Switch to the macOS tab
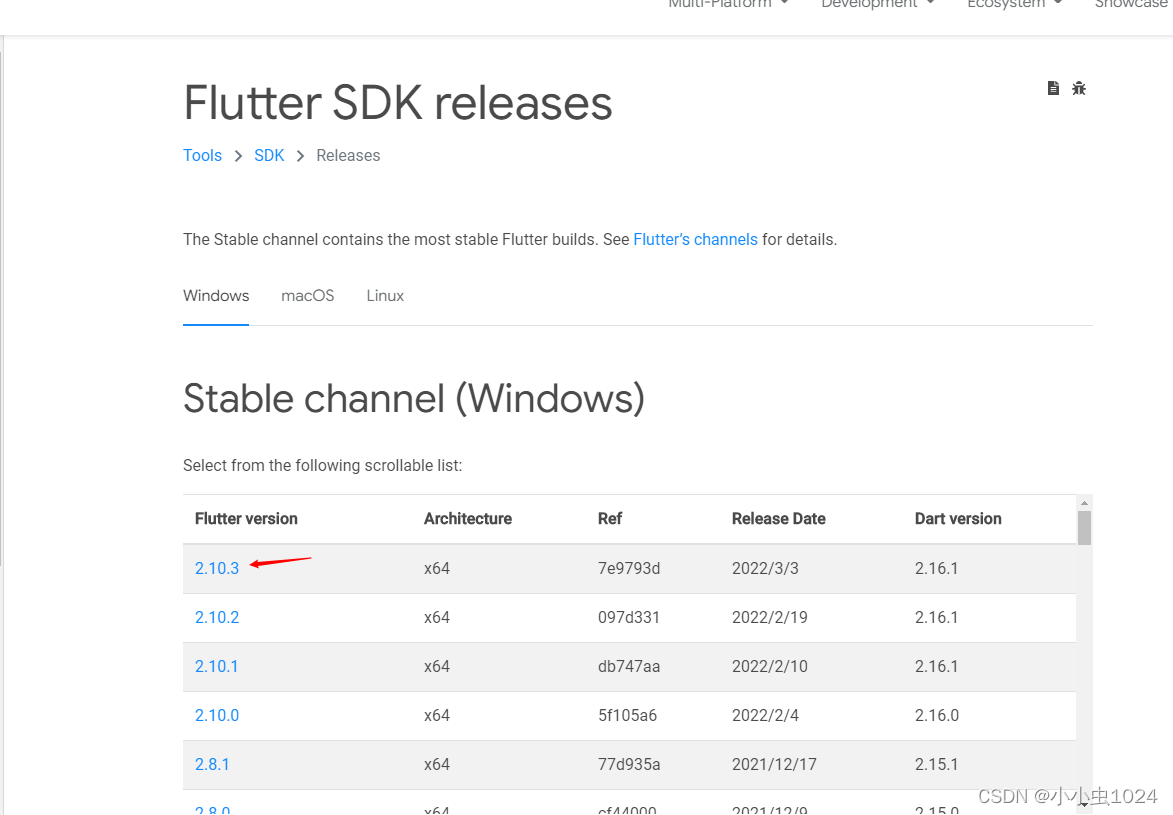The height and width of the screenshot is (815, 1173). pos(307,296)
